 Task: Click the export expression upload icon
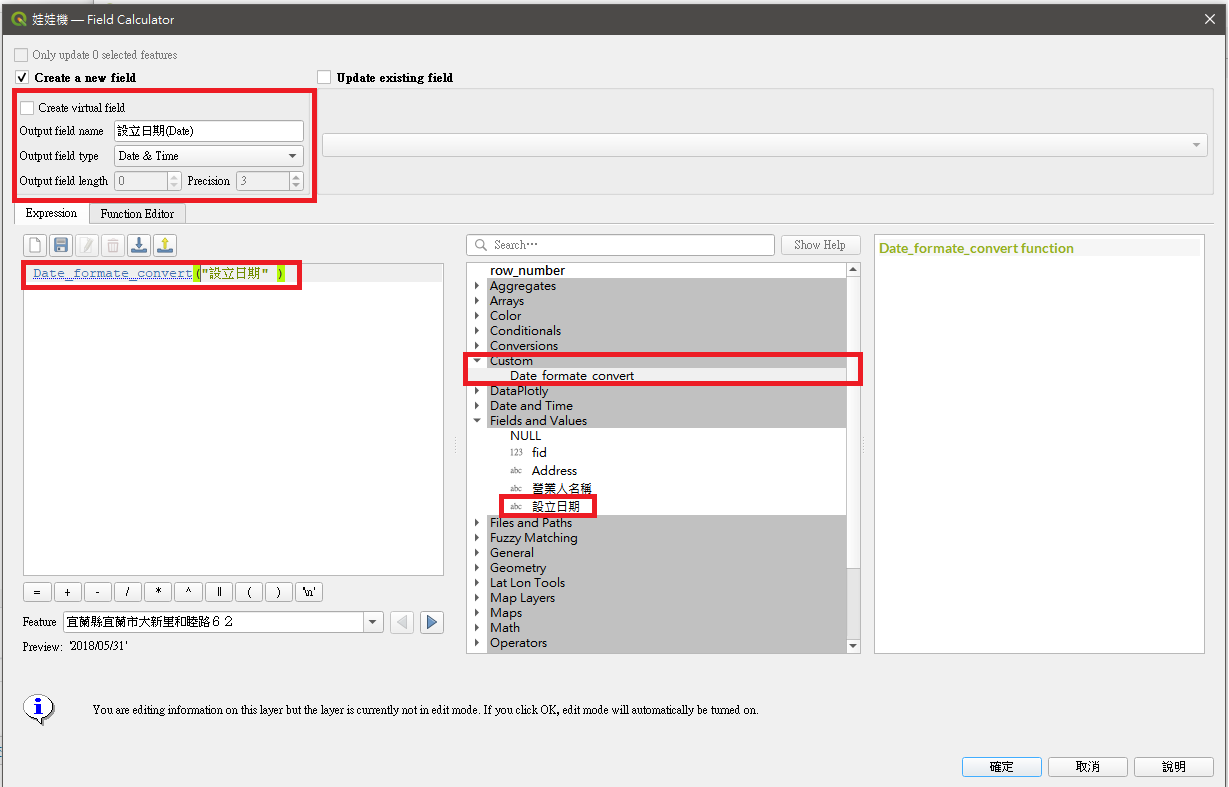165,245
